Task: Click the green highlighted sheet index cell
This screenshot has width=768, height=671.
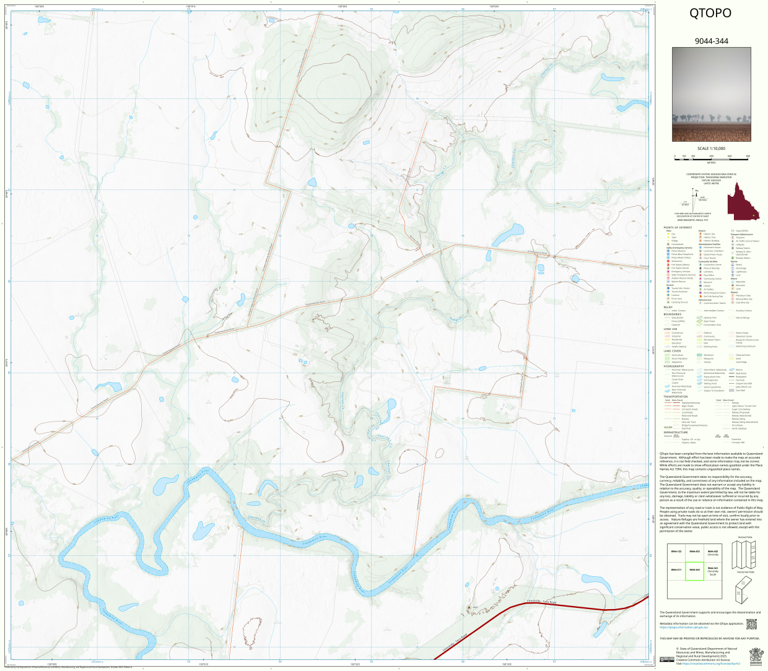Action: click(x=695, y=571)
